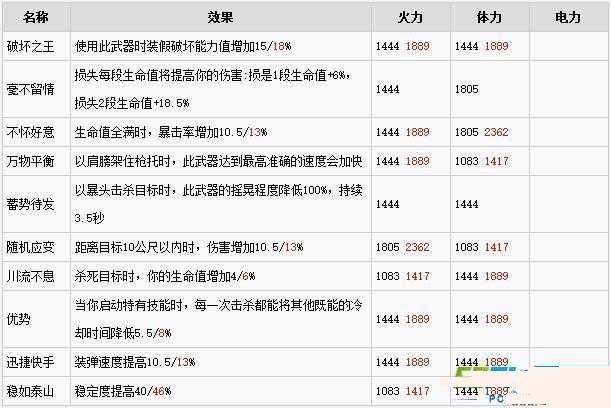Viewport: 611px width, 408px height.
Task: Click 火力 value 1444 1889 in 优势 row
Action: tap(403, 319)
